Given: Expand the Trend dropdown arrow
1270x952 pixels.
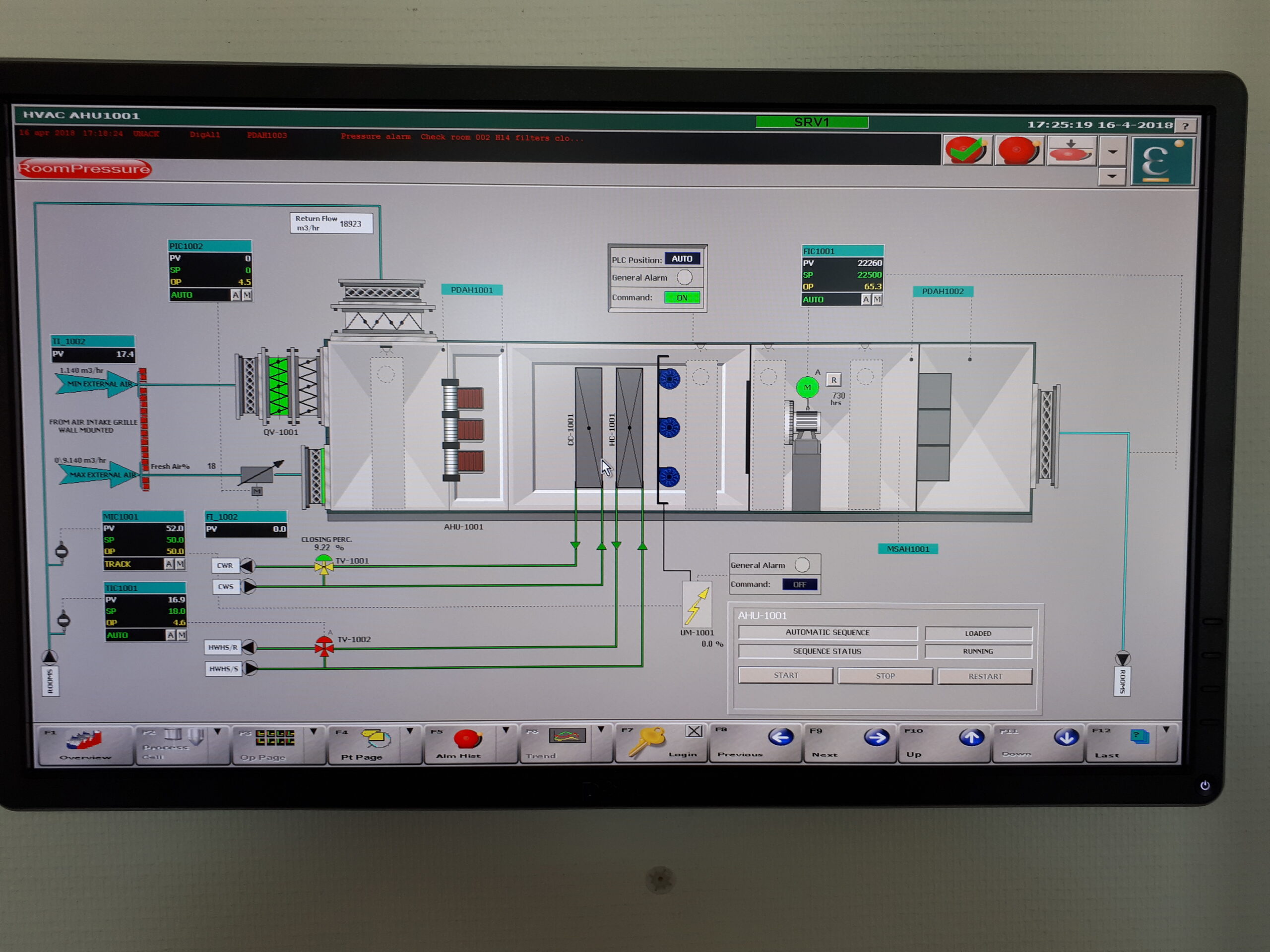Looking at the screenshot, I should point(601,730).
